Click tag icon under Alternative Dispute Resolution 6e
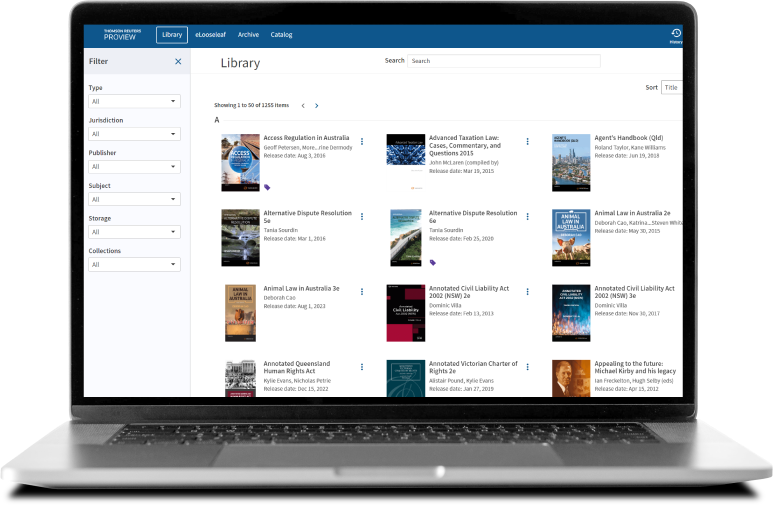This screenshot has width=773, height=505. click(x=432, y=262)
